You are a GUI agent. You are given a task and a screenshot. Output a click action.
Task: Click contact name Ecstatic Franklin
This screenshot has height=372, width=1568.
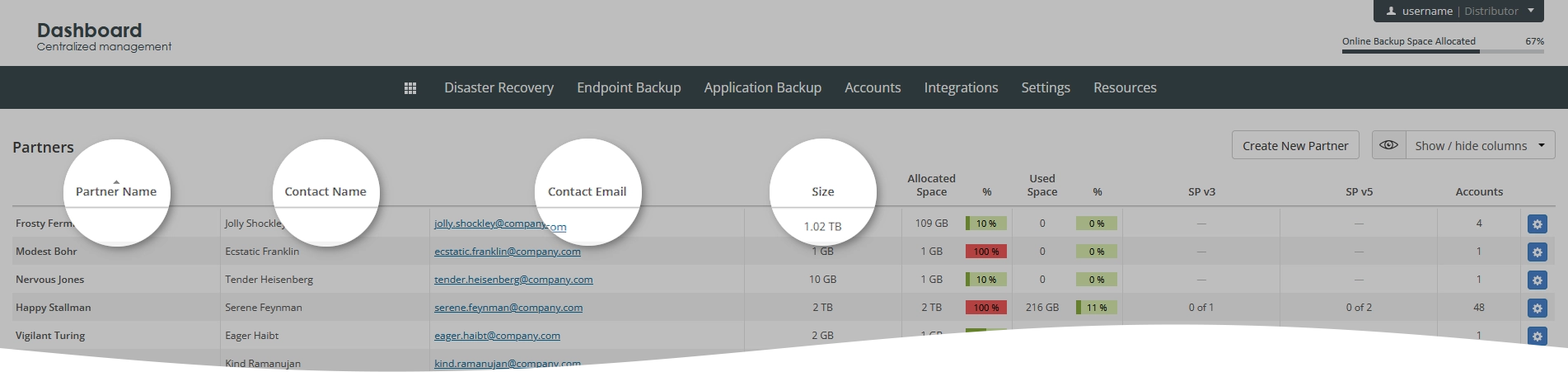tap(262, 252)
